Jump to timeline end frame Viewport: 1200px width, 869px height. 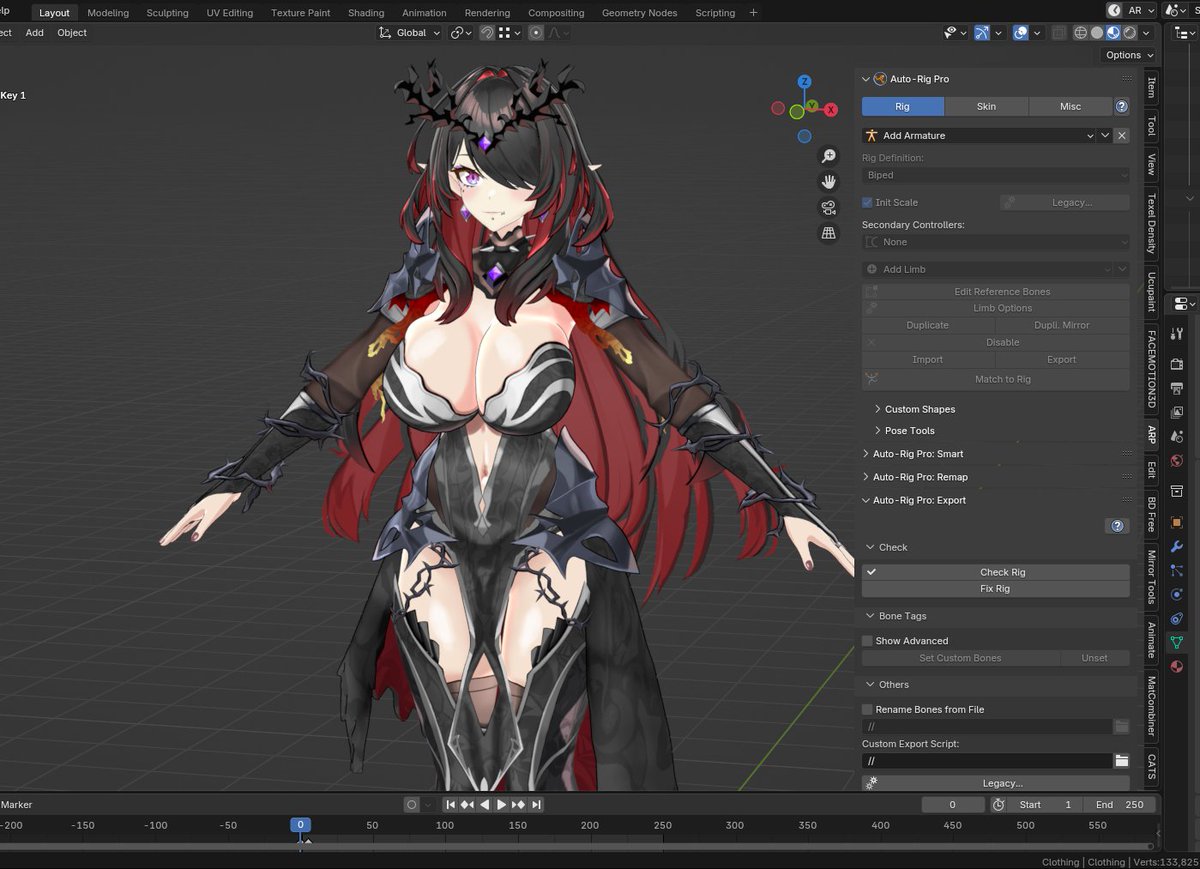pyautogui.click(x=536, y=804)
